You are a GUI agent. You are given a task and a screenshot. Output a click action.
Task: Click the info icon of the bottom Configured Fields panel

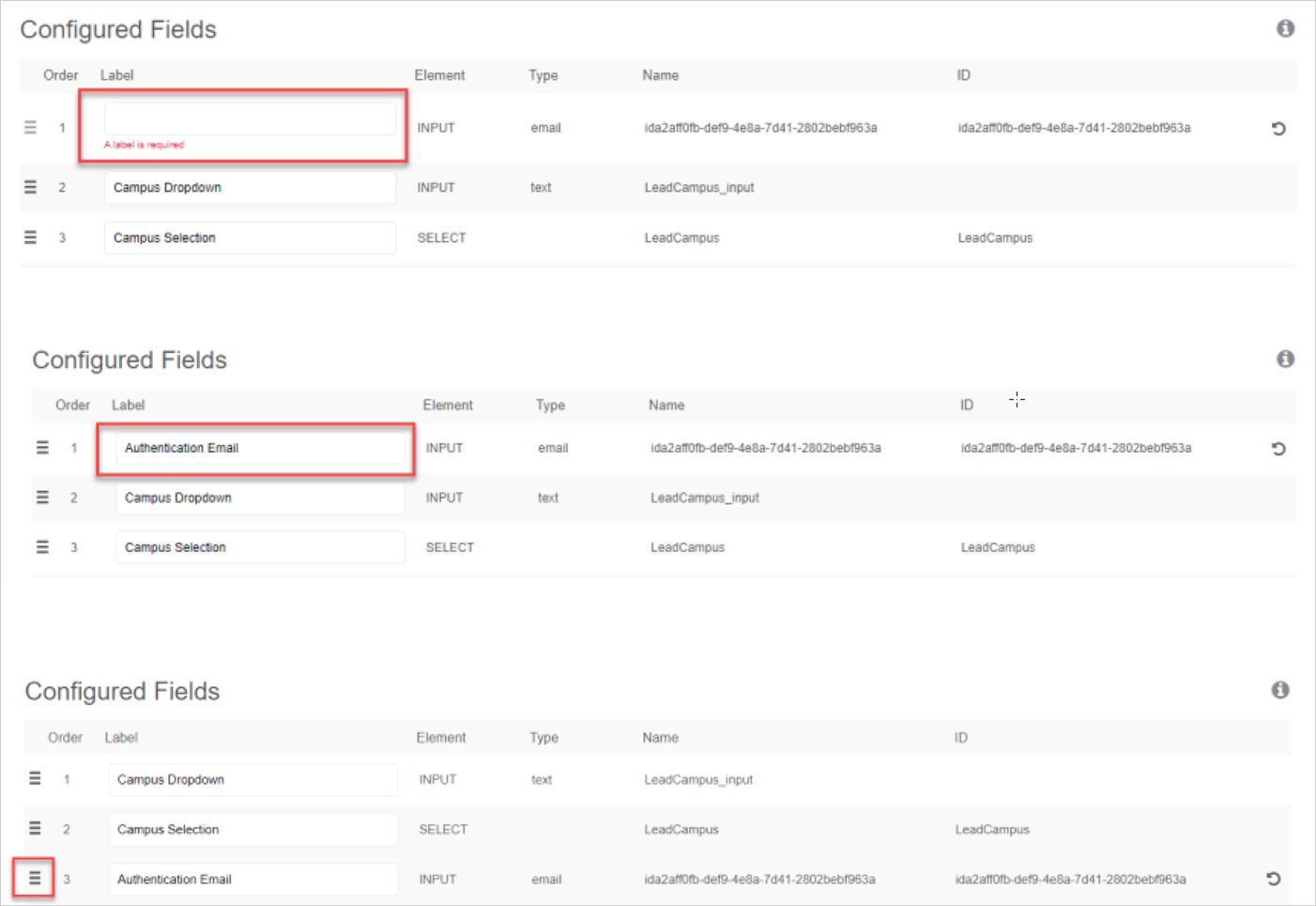[1279, 690]
